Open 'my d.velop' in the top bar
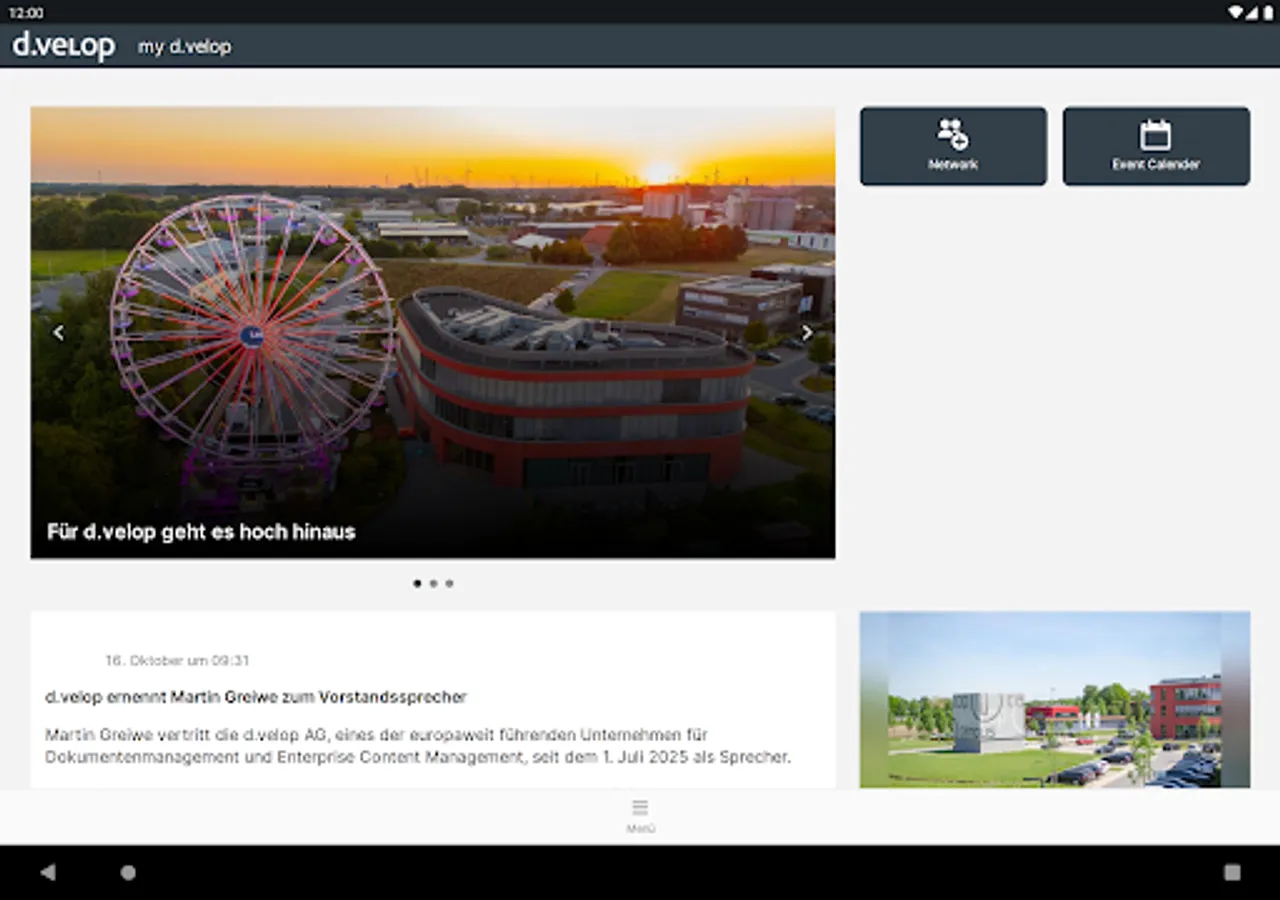 184,46
